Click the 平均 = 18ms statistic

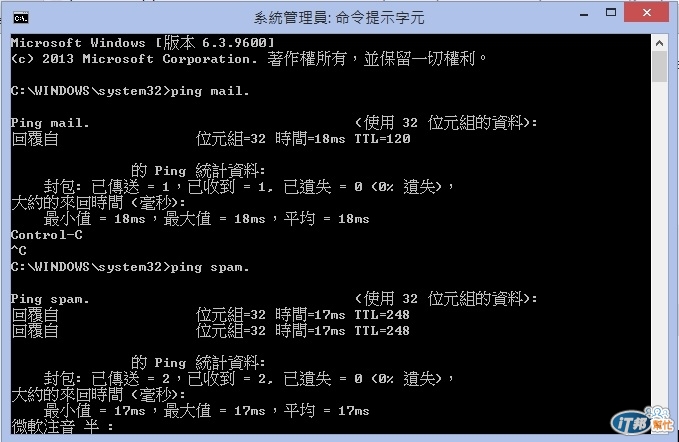(x=327, y=219)
